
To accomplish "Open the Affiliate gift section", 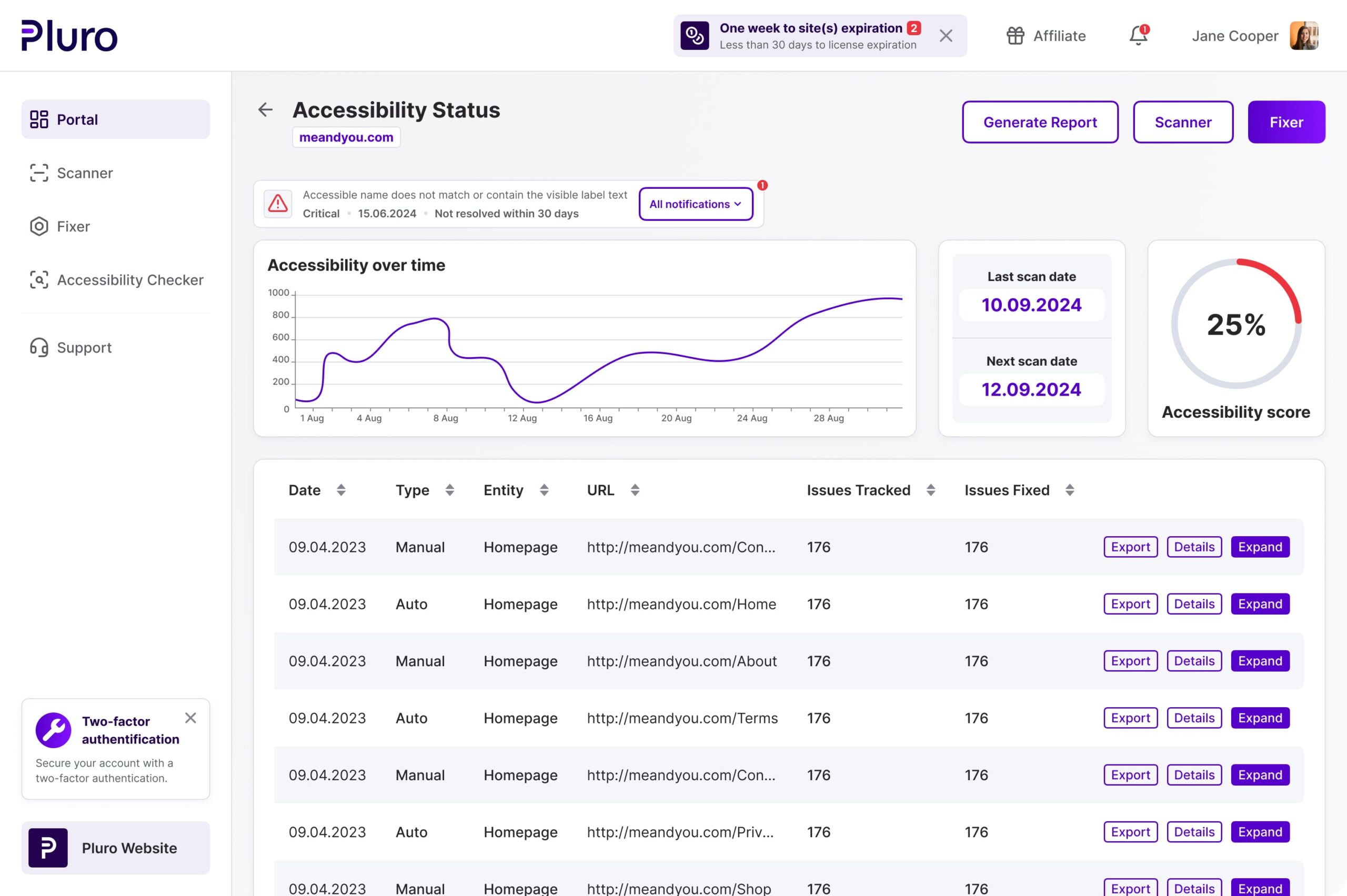I will [x=1046, y=35].
